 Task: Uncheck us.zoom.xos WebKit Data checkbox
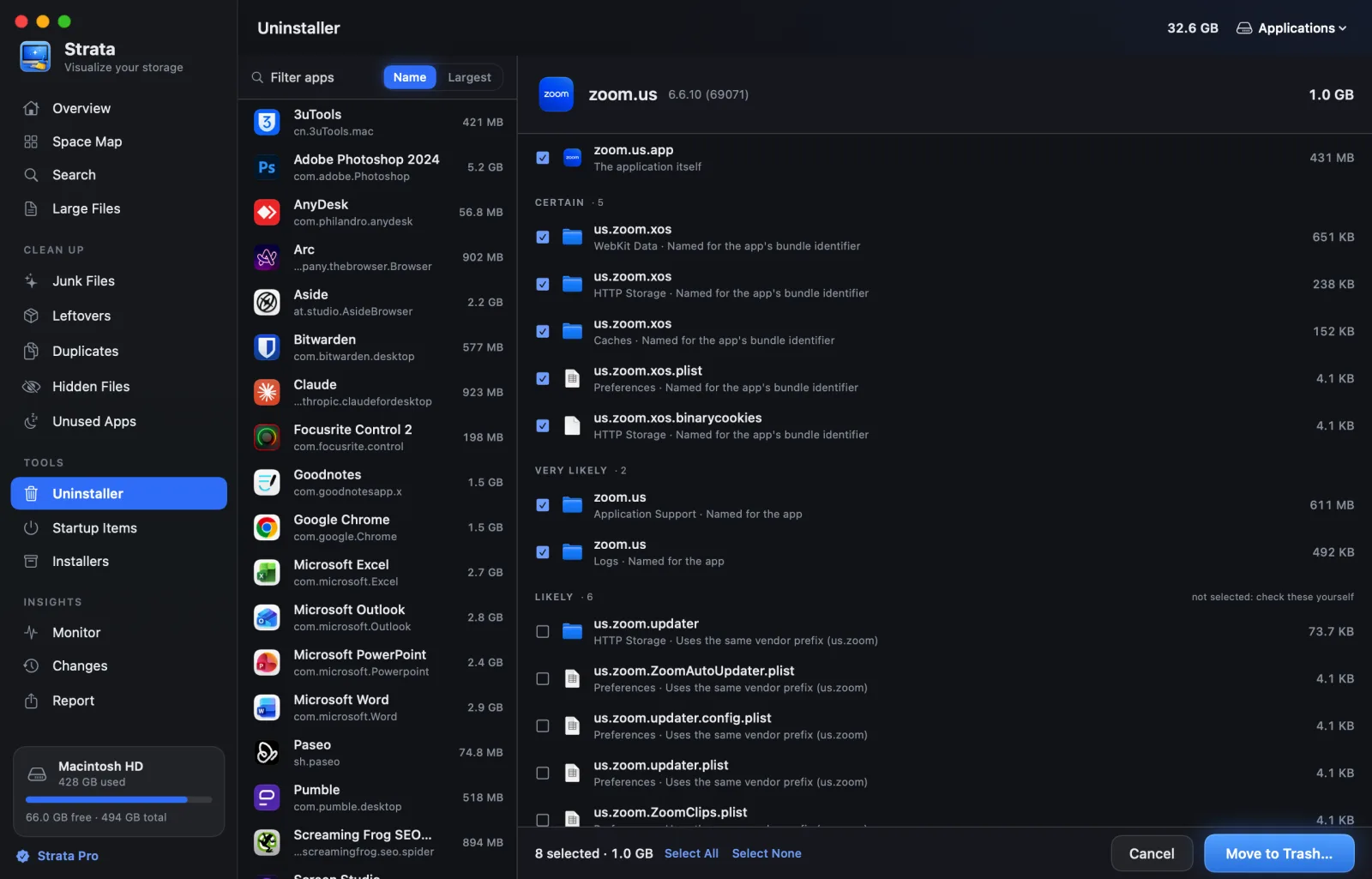coord(543,237)
